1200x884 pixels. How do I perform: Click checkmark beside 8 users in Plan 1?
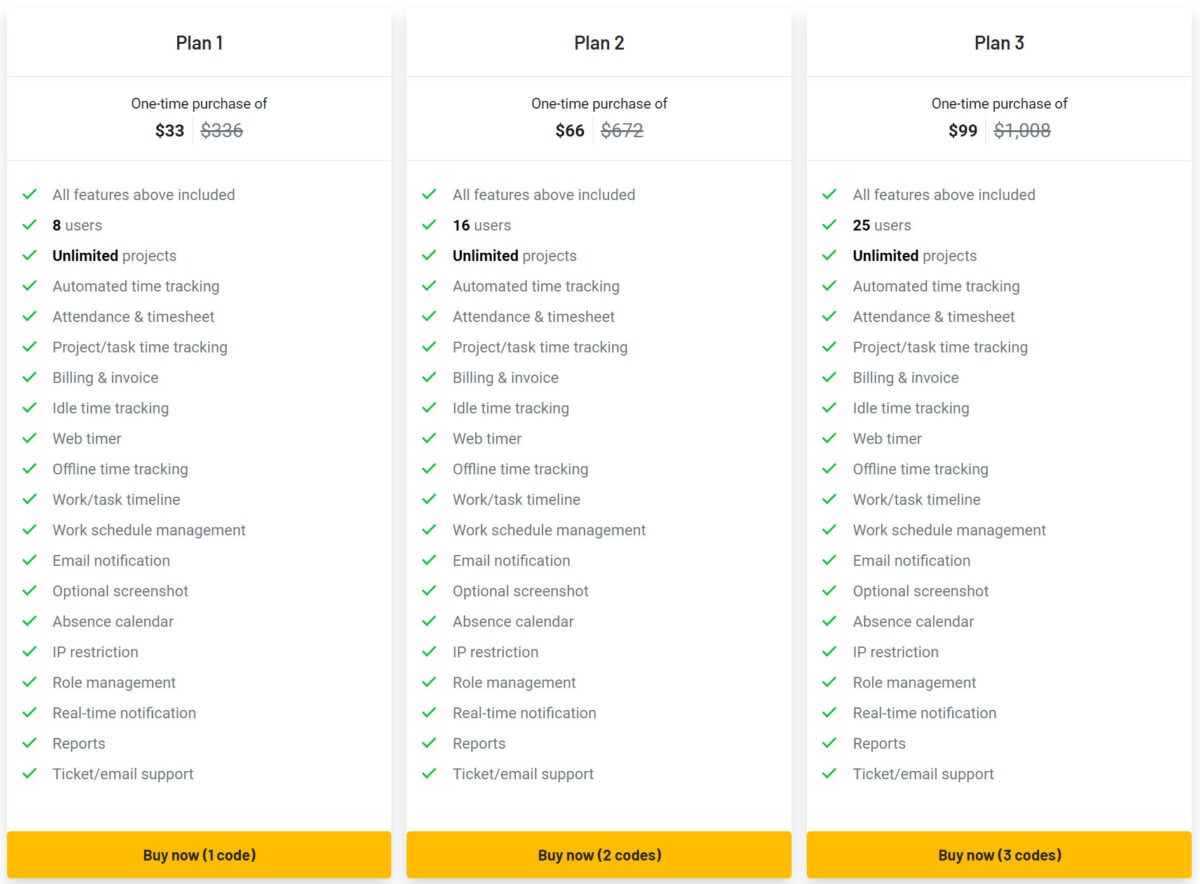pos(30,225)
